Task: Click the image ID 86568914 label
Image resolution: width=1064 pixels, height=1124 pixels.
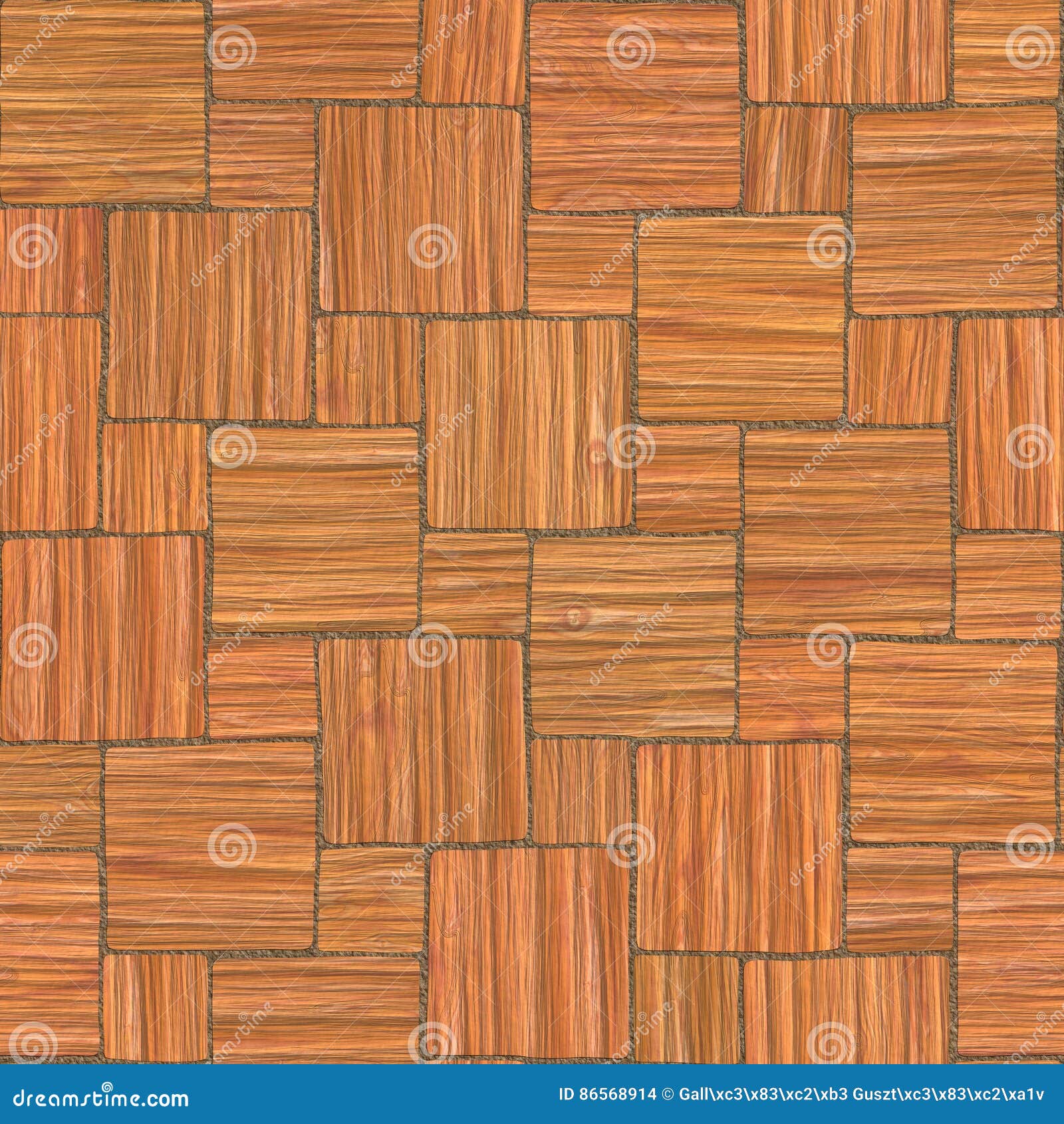Action: [605, 1094]
